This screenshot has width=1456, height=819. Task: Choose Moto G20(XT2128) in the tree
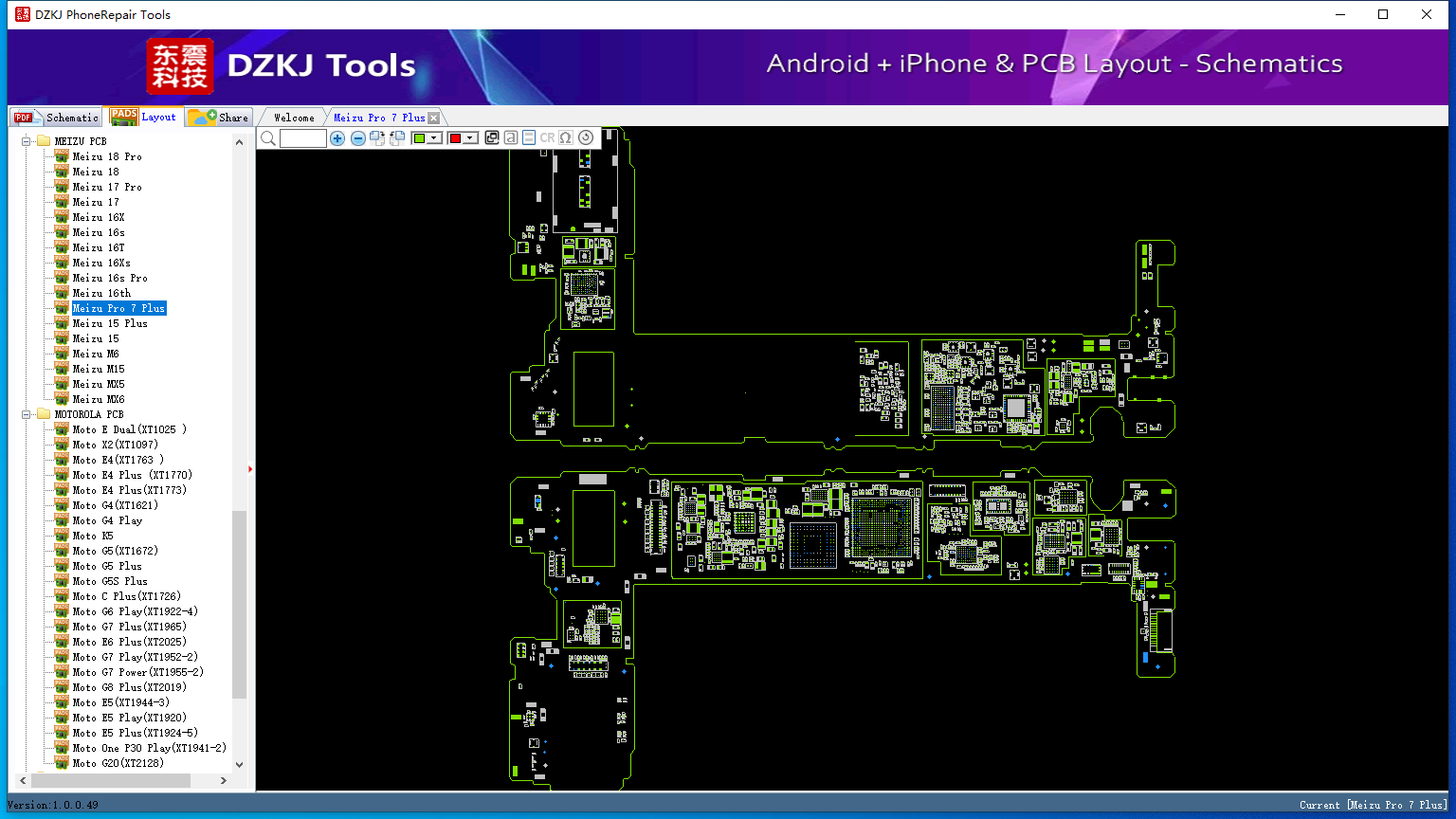coord(118,763)
